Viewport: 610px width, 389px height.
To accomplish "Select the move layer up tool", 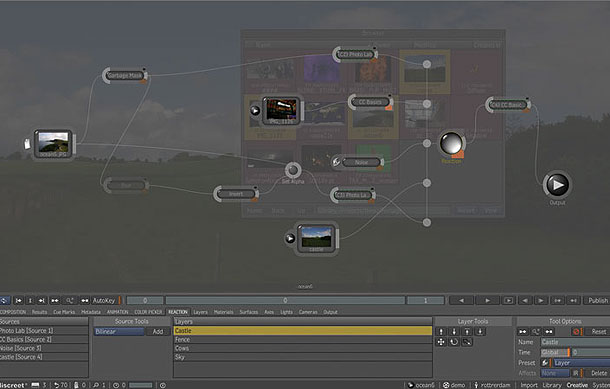I will pyautogui.click(x=441, y=331).
